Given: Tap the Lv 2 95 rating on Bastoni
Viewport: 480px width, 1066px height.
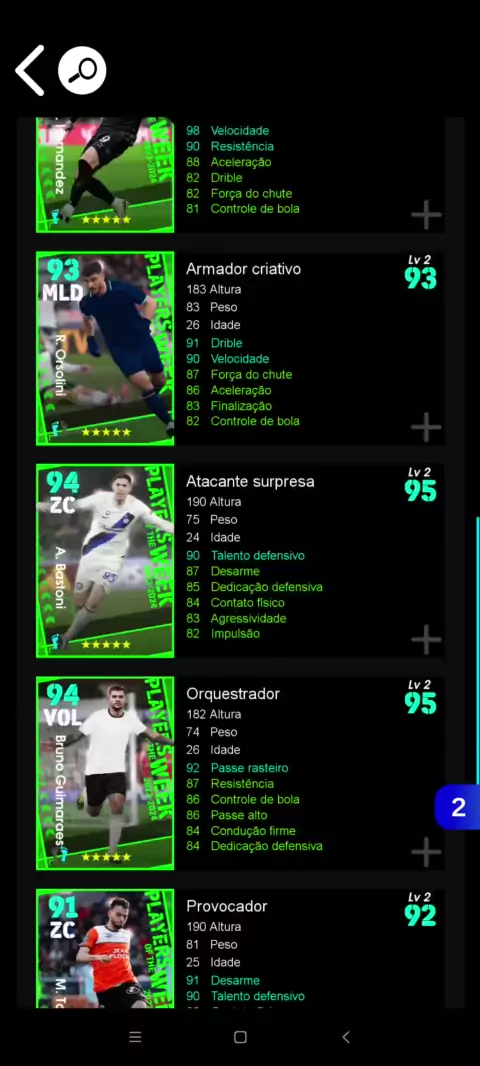Looking at the screenshot, I should pos(420,485).
